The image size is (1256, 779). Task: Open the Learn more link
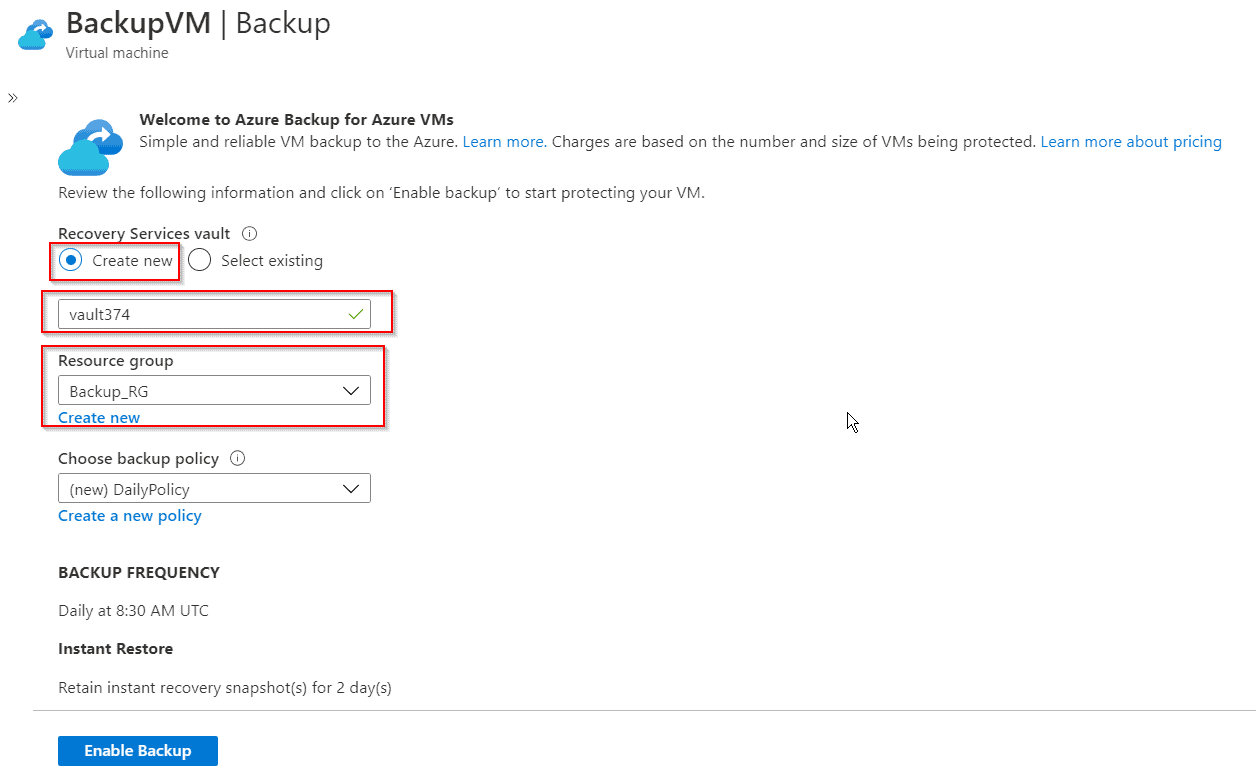(503, 142)
